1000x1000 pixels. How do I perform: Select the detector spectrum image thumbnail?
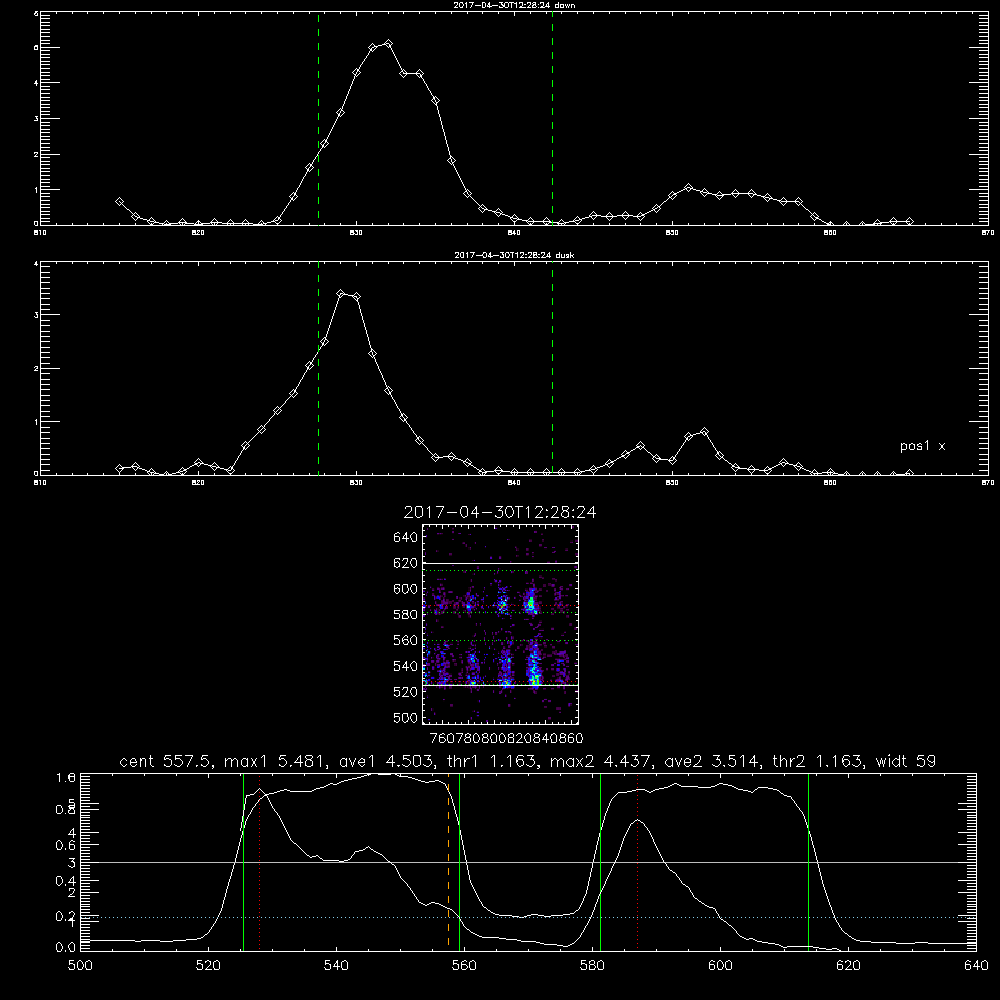(501, 624)
